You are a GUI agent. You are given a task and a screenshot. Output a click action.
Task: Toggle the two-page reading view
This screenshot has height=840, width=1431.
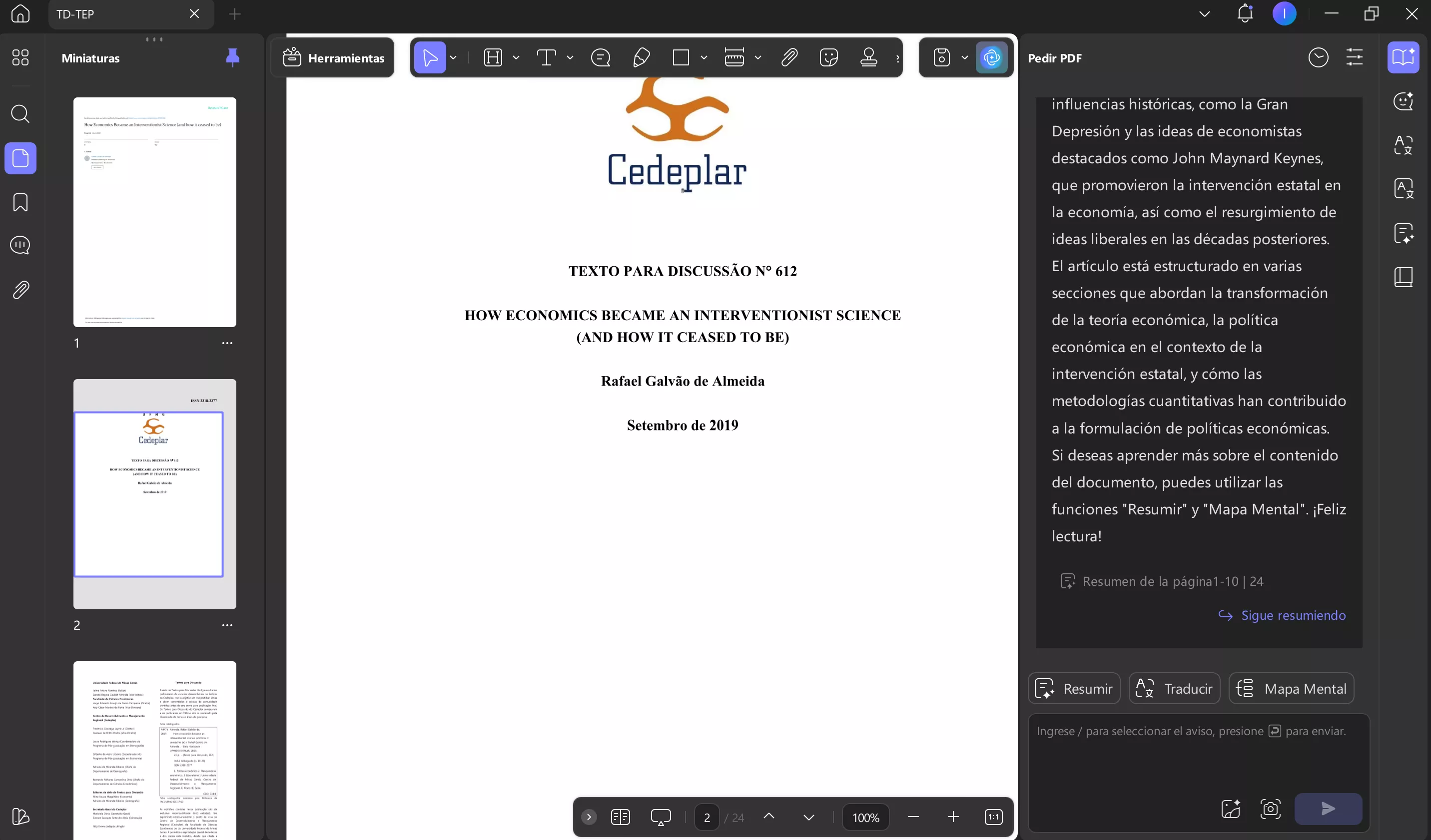(620, 817)
